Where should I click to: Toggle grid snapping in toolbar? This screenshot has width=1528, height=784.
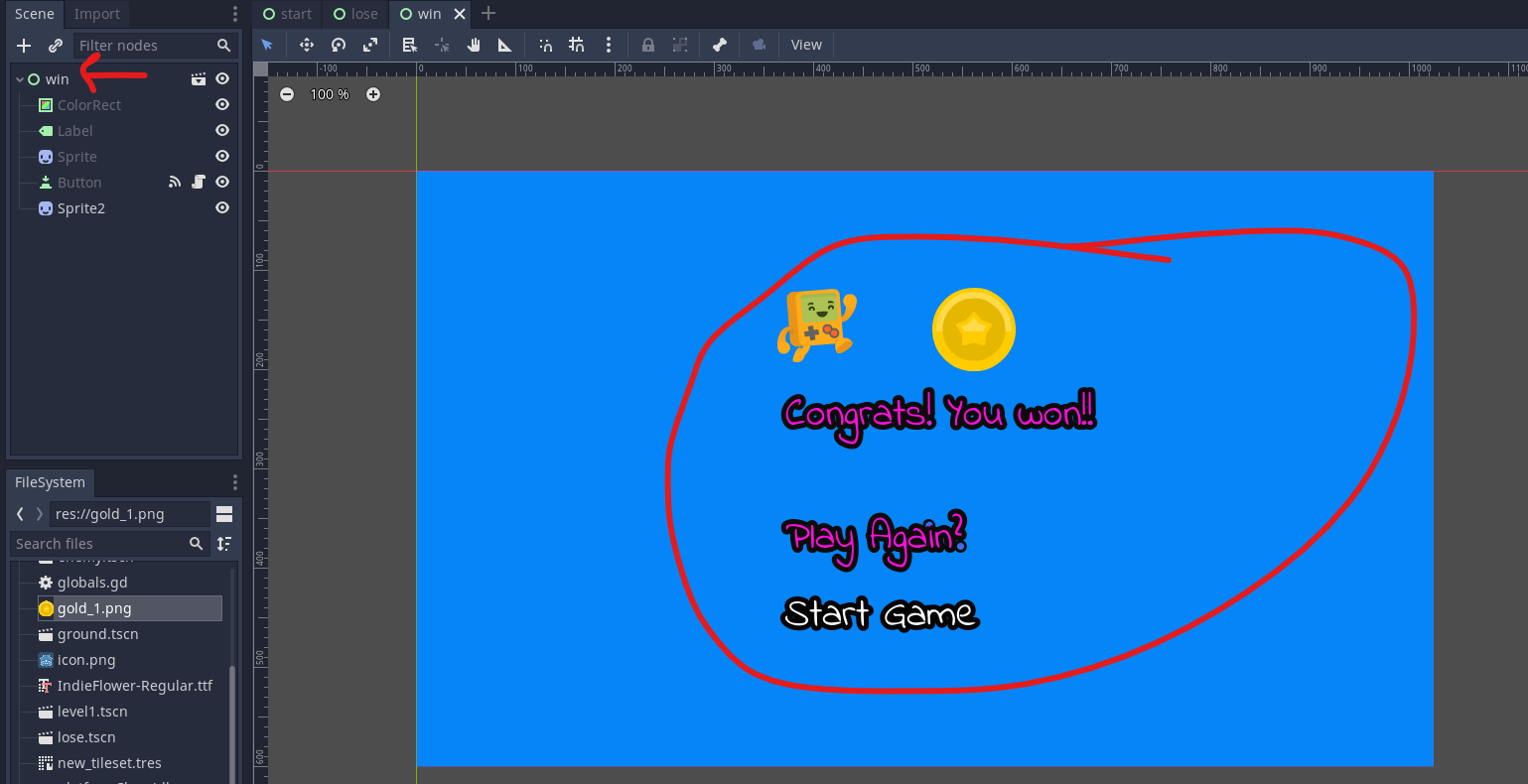[577, 45]
